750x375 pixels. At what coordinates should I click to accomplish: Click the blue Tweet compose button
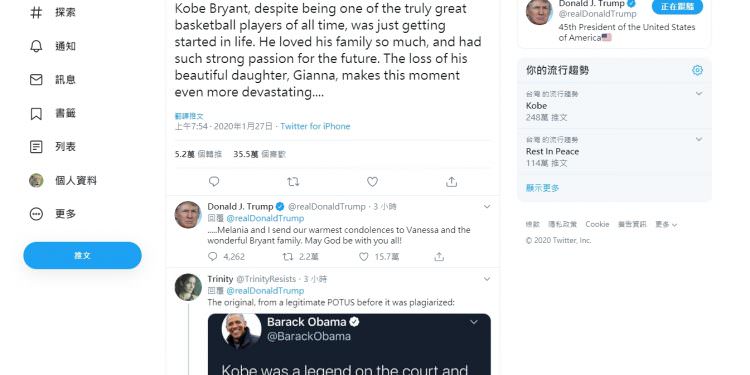pos(82,255)
